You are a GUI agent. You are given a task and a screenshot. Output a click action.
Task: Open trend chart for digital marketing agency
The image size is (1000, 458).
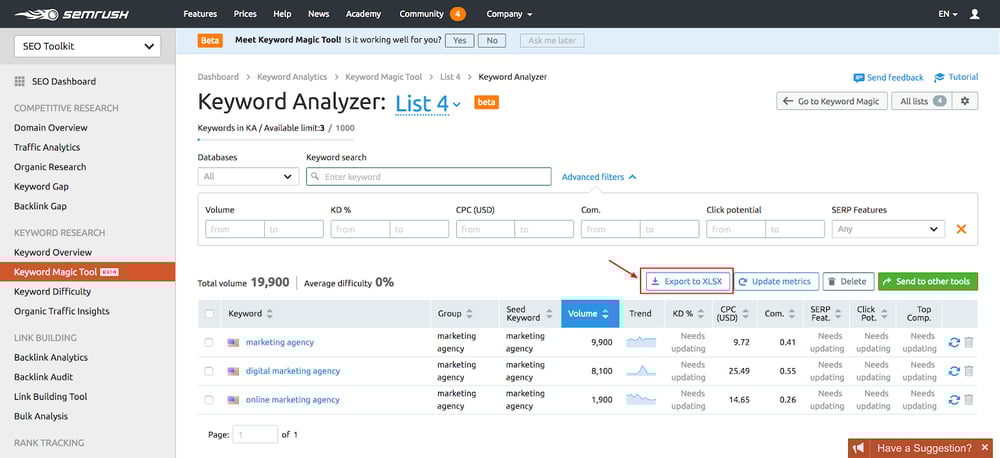pos(641,371)
